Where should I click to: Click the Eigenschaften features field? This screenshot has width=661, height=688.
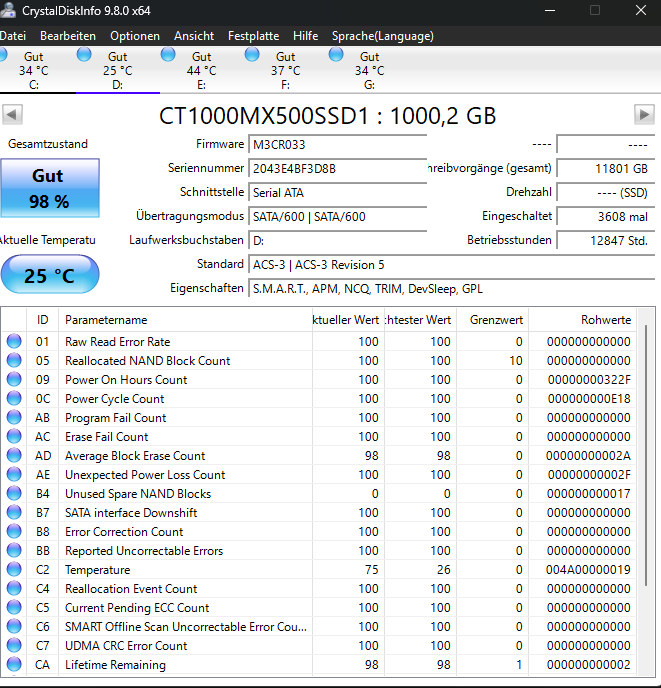click(452, 289)
